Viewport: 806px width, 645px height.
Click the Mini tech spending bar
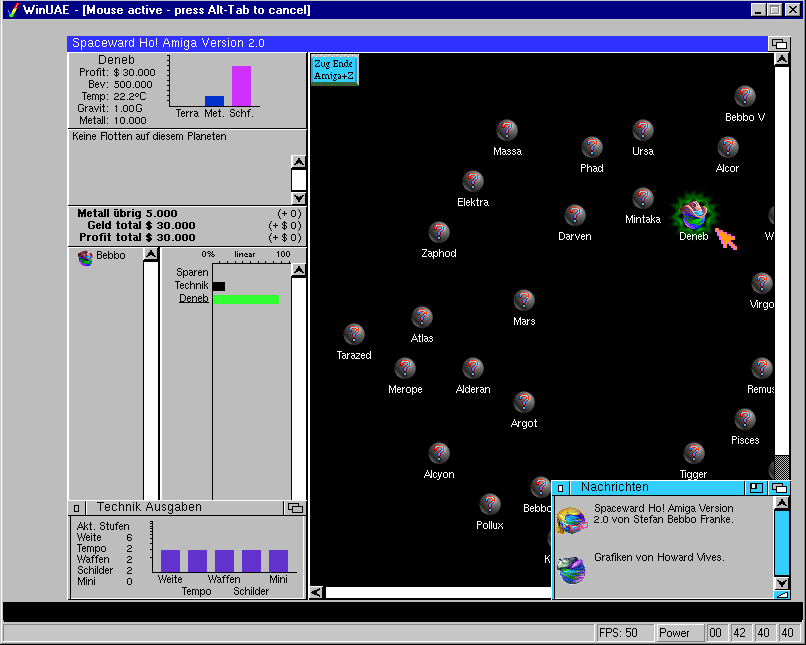coord(278,561)
